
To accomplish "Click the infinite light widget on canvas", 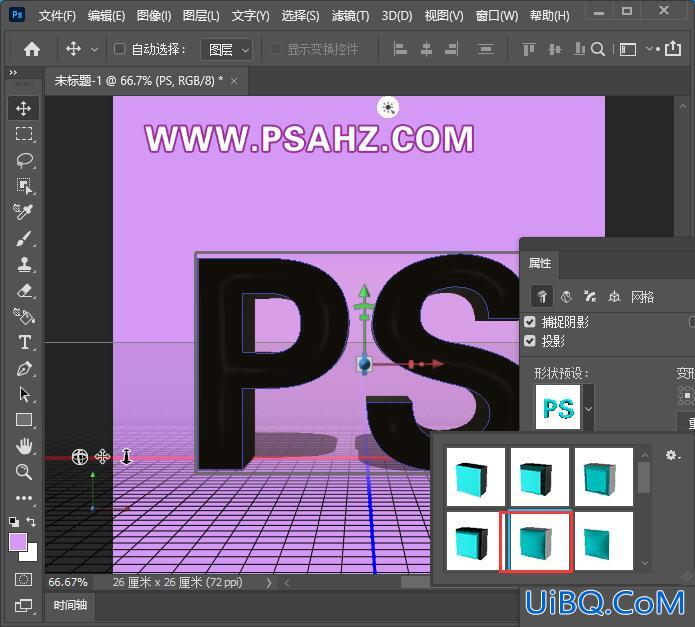I will [388, 107].
